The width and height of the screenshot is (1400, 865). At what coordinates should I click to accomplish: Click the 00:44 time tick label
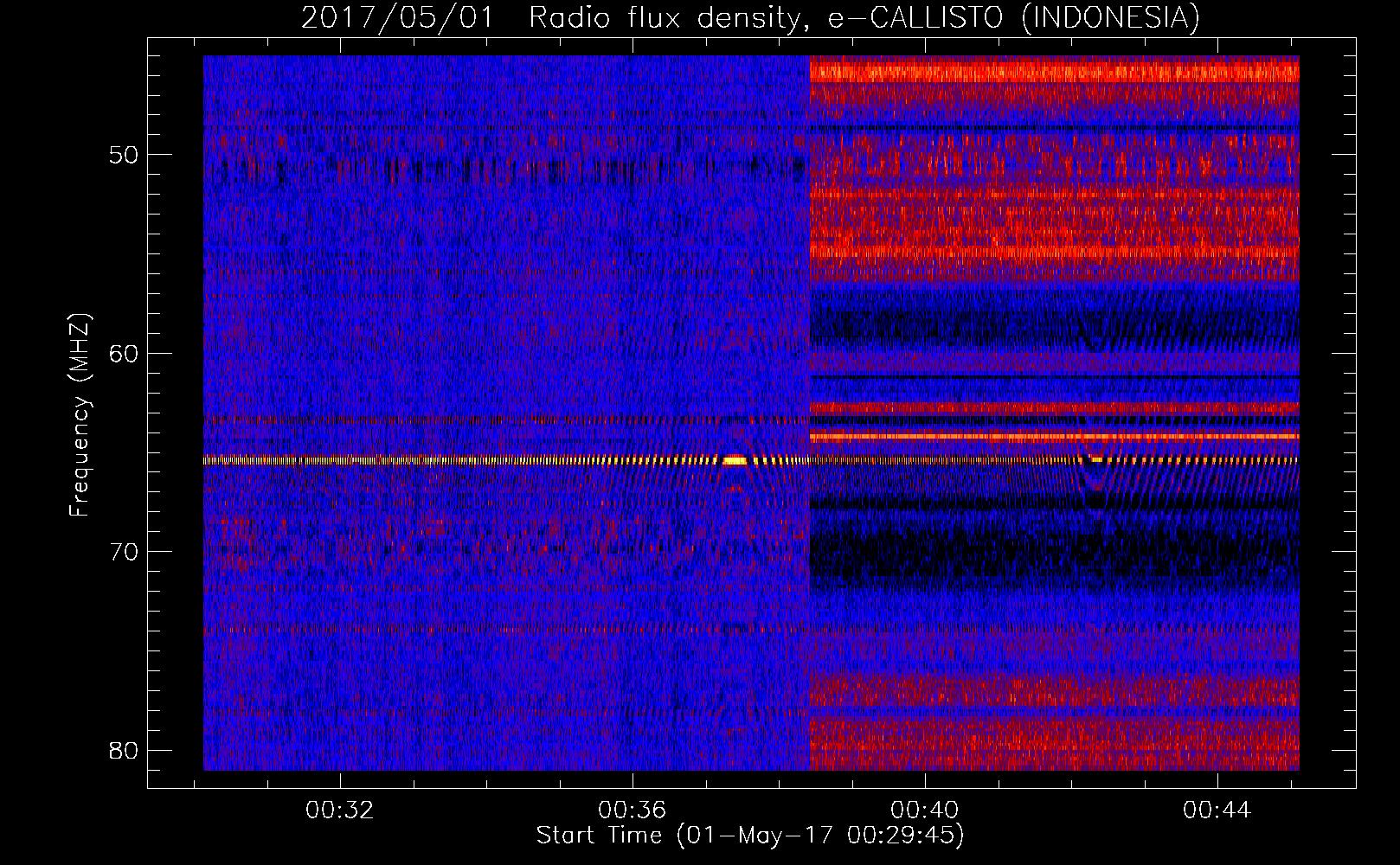[1217, 811]
